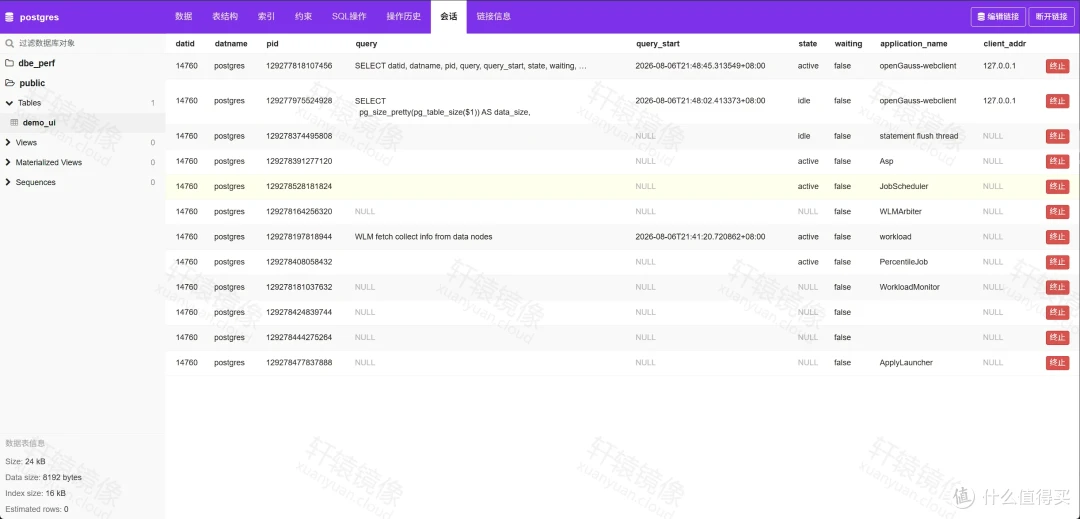The image size is (1080, 519).
Task: Expand the Views tree node
Action: (x=8, y=142)
